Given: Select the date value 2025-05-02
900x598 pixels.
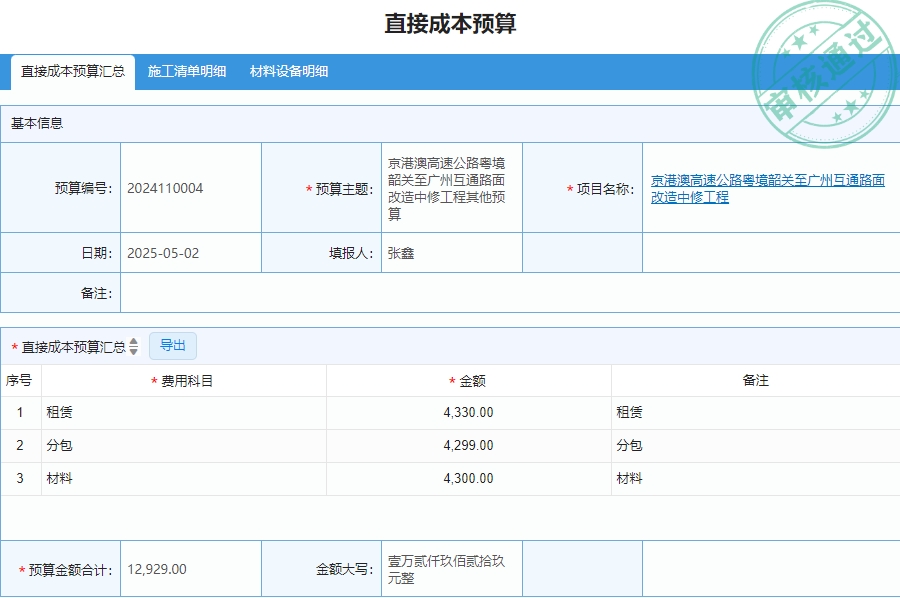Looking at the screenshot, I should tap(163, 253).
